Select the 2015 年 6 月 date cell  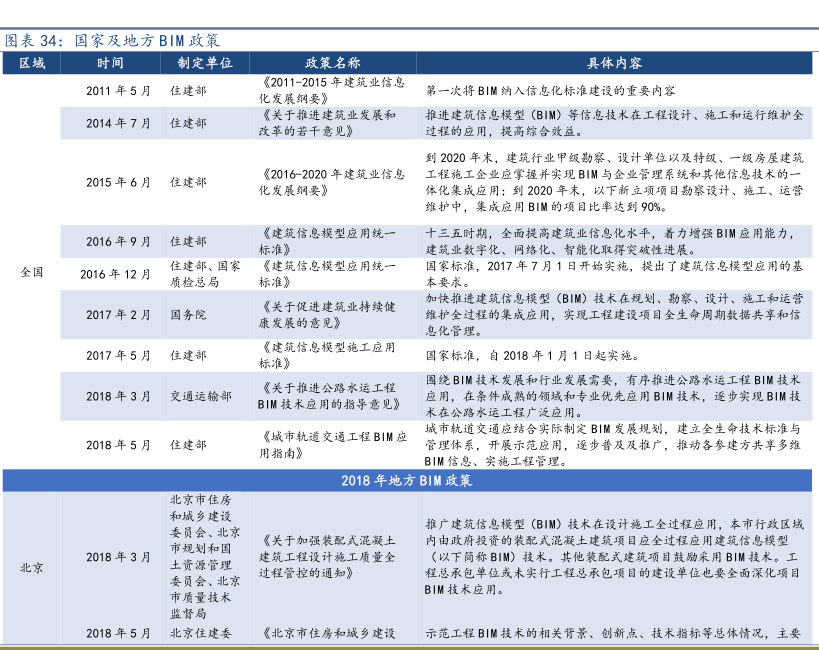(x=118, y=182)
